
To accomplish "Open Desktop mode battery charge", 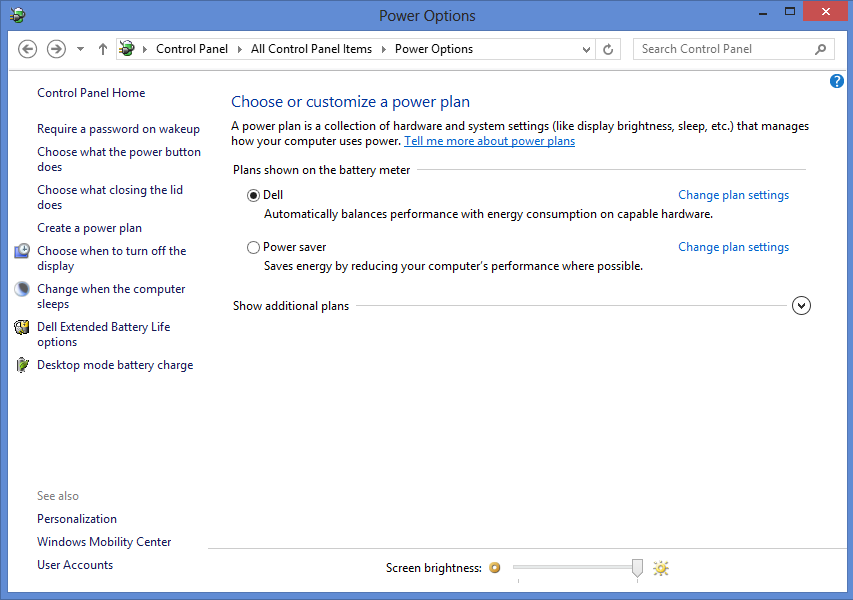I will tap(115, 365).
